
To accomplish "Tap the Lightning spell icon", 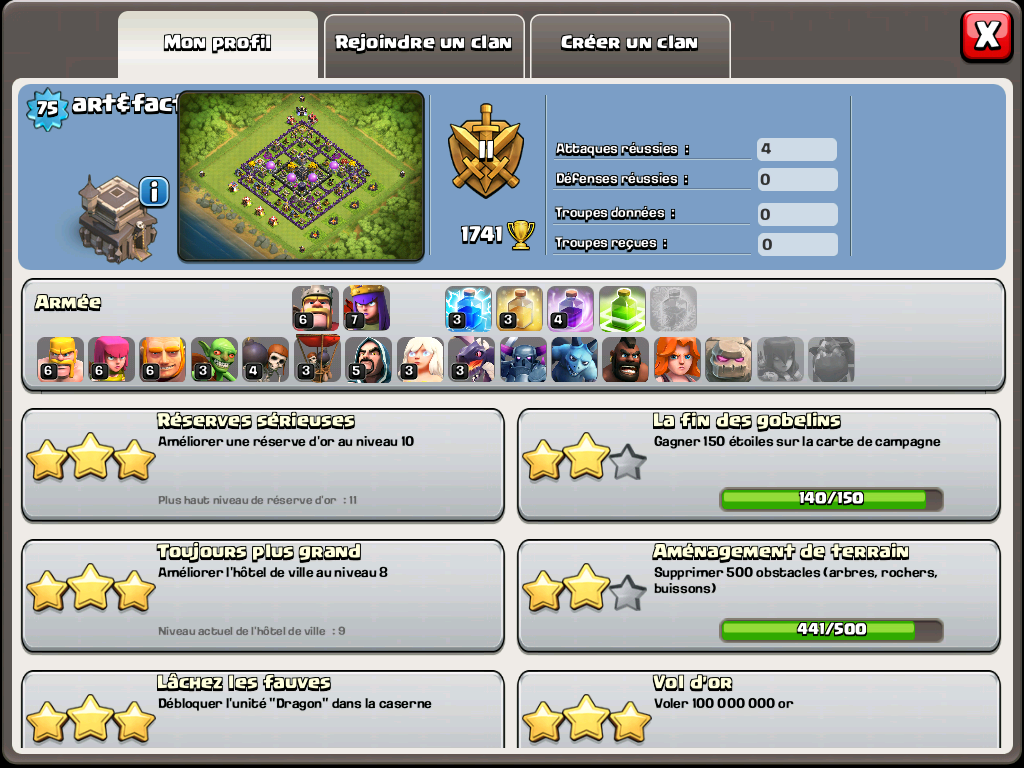I will (x=468, y=308).
